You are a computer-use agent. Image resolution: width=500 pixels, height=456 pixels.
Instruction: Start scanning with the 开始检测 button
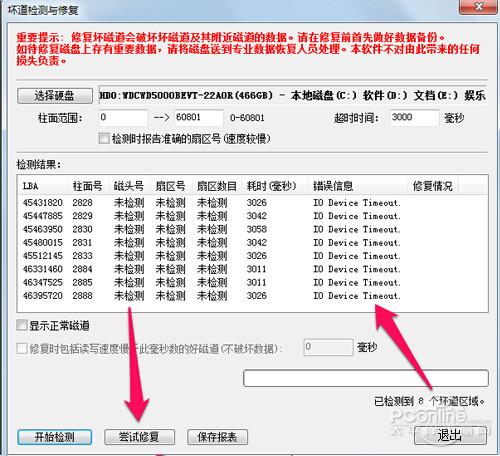pos(55,437)
